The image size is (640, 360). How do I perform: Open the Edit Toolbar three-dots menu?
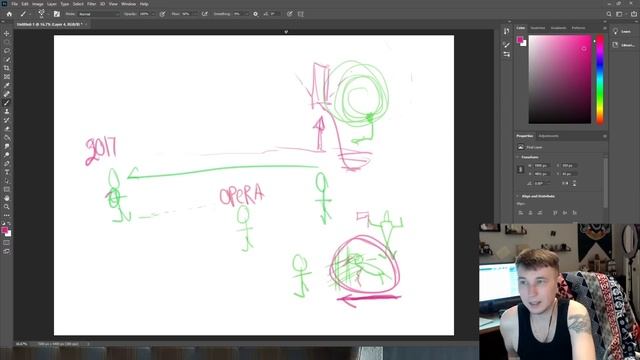[7, 215]
